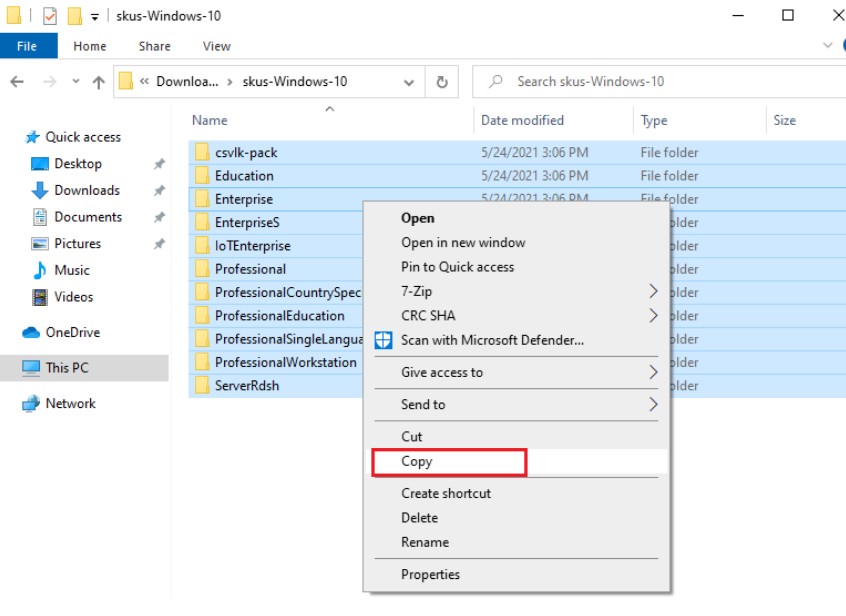Click the csvlk-pack folder icon
The image size is (846, 616).
(x=201, y=153)
